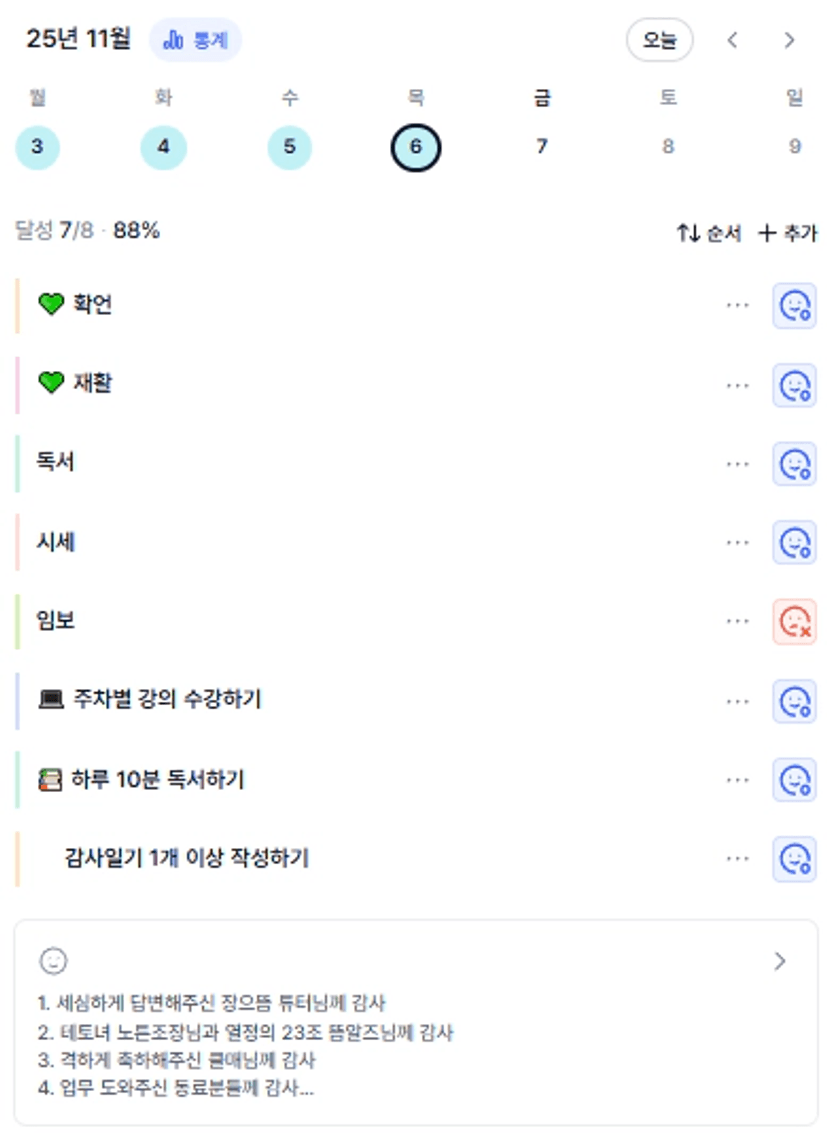Go to next week arrow
The image size is (827, 1139).
(789, 40)
